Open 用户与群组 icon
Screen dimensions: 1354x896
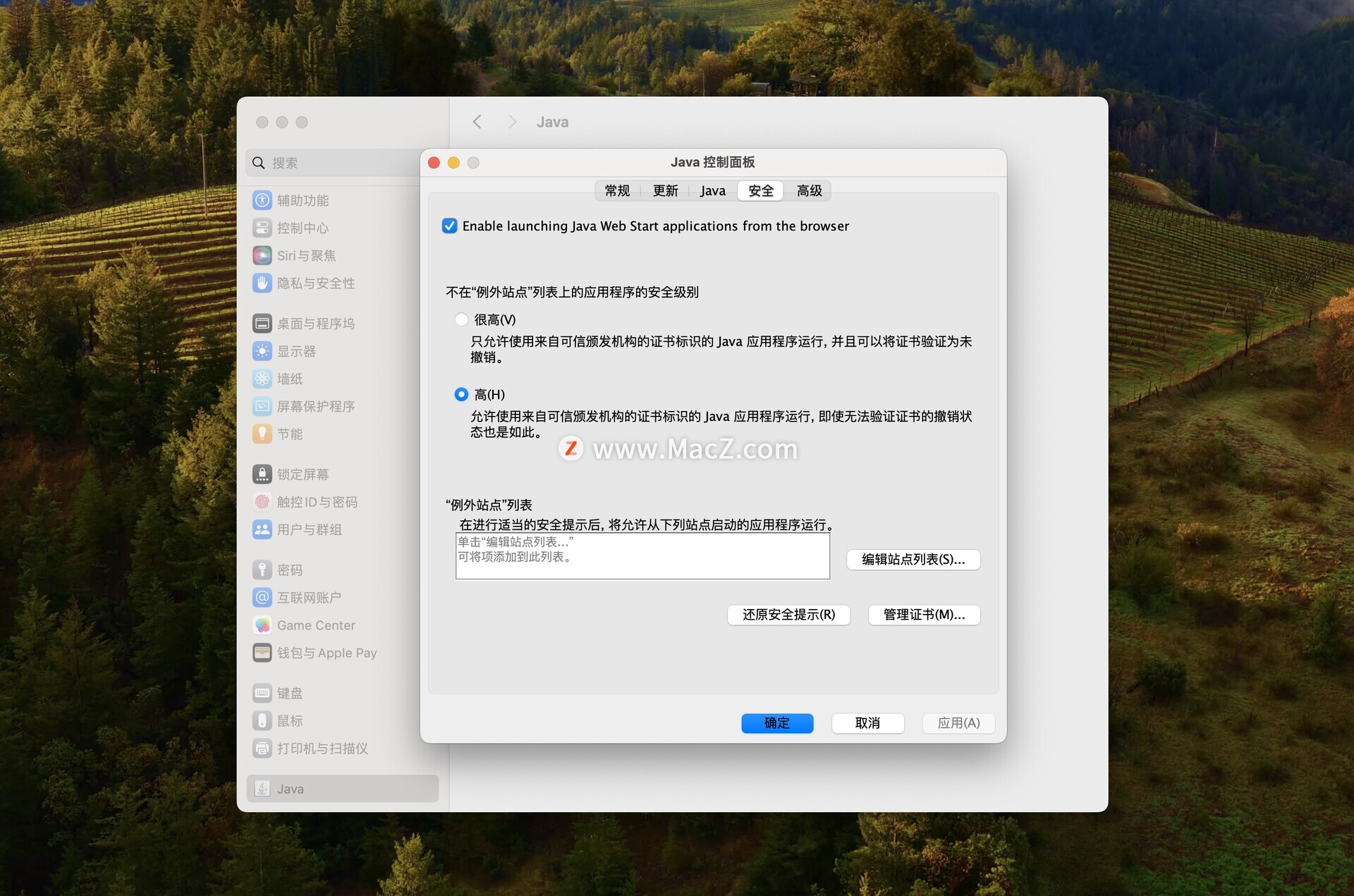point(262,529)
